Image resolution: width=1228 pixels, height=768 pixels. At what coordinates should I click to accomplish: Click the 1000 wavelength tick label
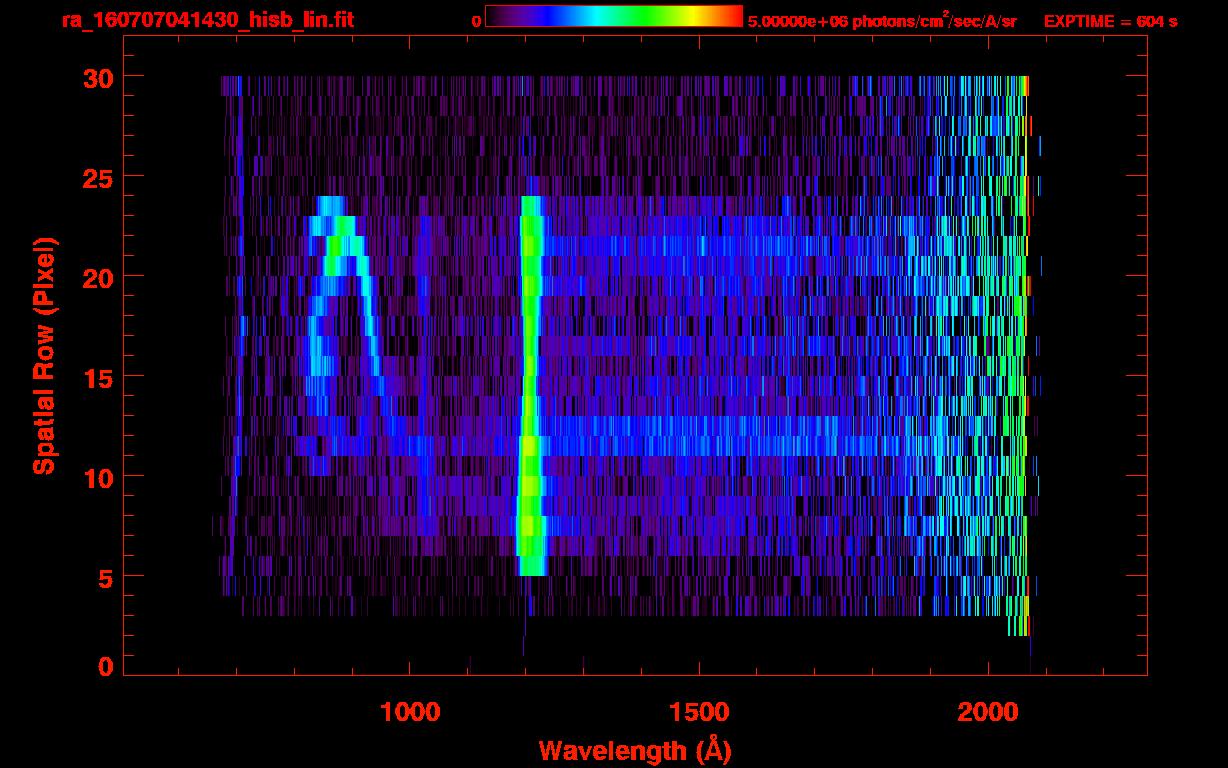[x=410, y=711]
